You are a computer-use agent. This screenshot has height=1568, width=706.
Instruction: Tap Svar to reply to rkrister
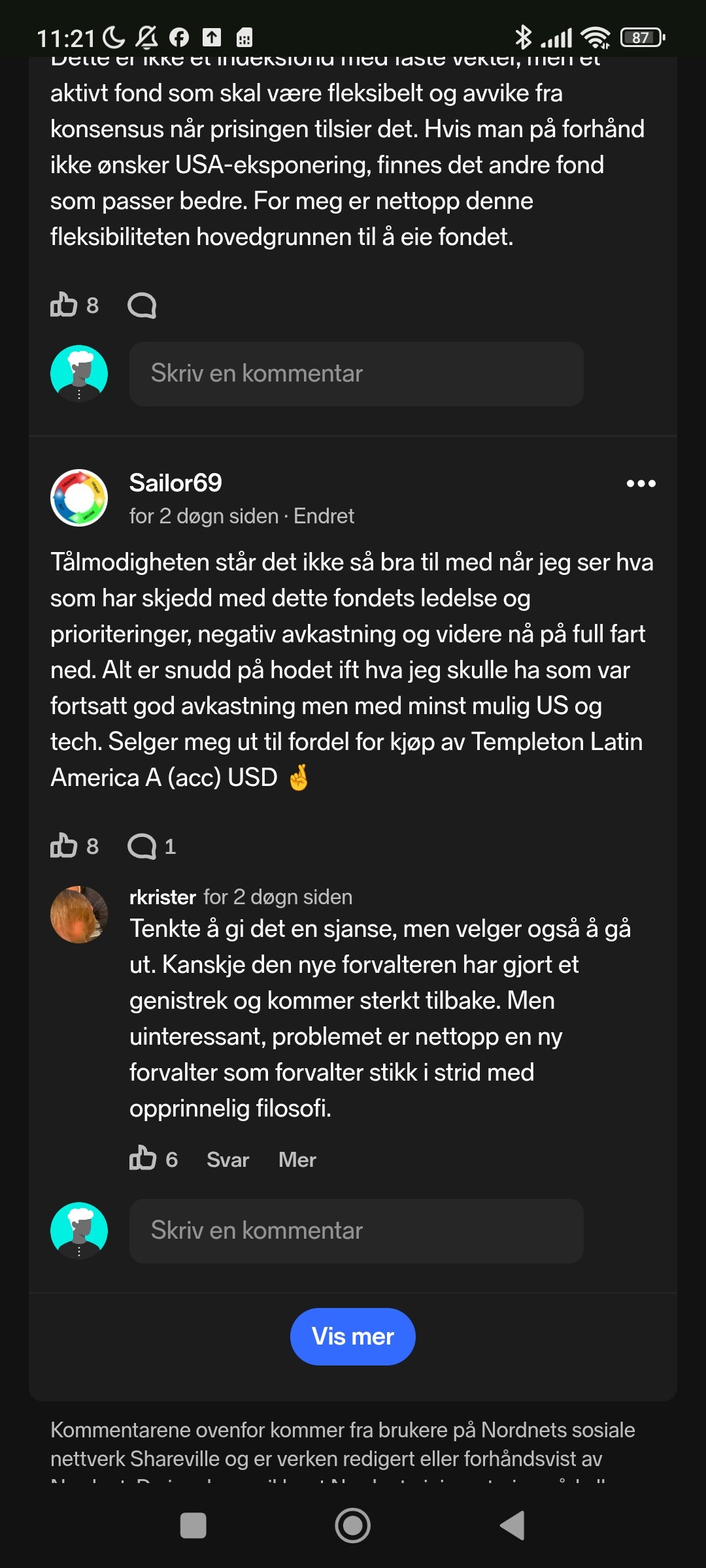coord(227,1160)
